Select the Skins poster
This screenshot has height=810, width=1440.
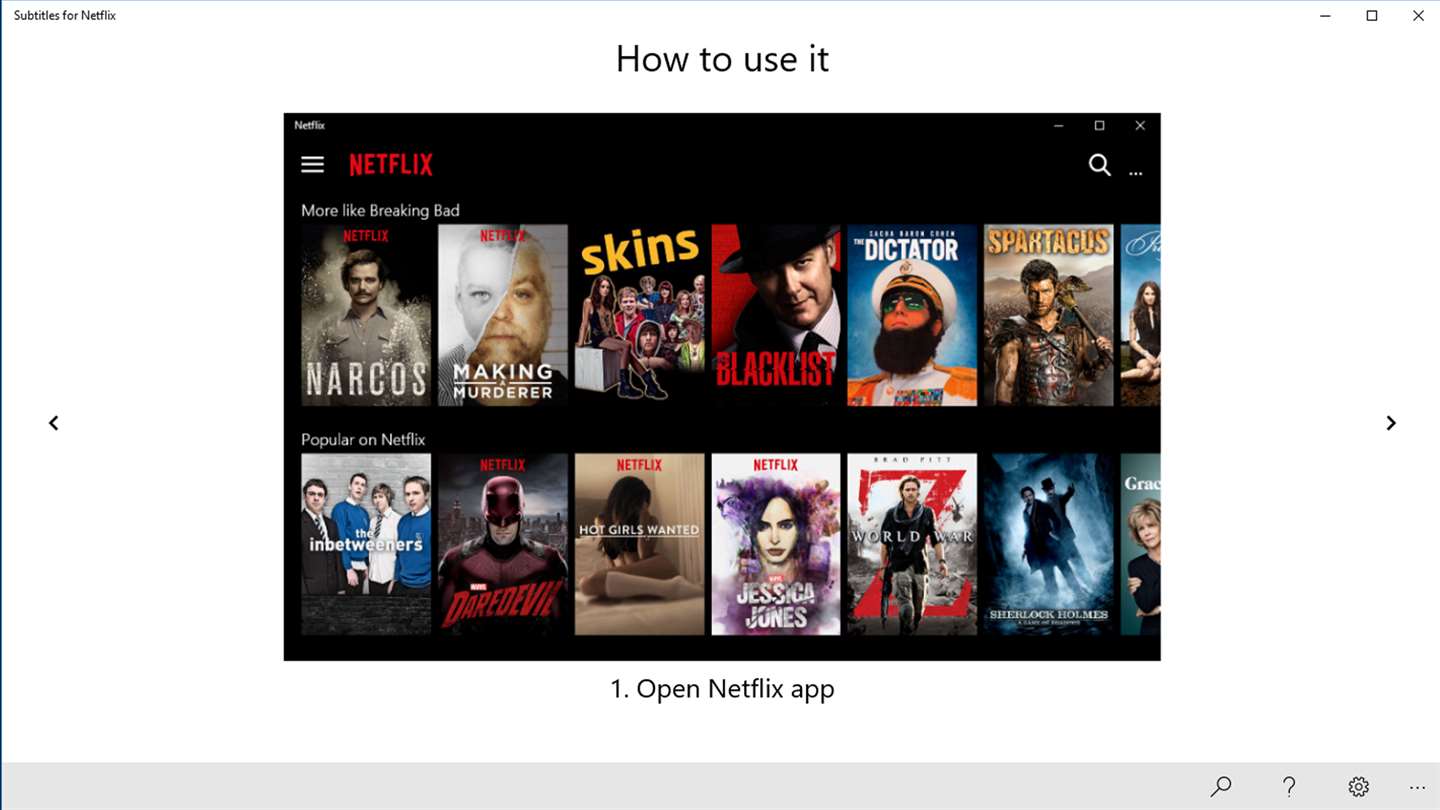tap(639, 315)
